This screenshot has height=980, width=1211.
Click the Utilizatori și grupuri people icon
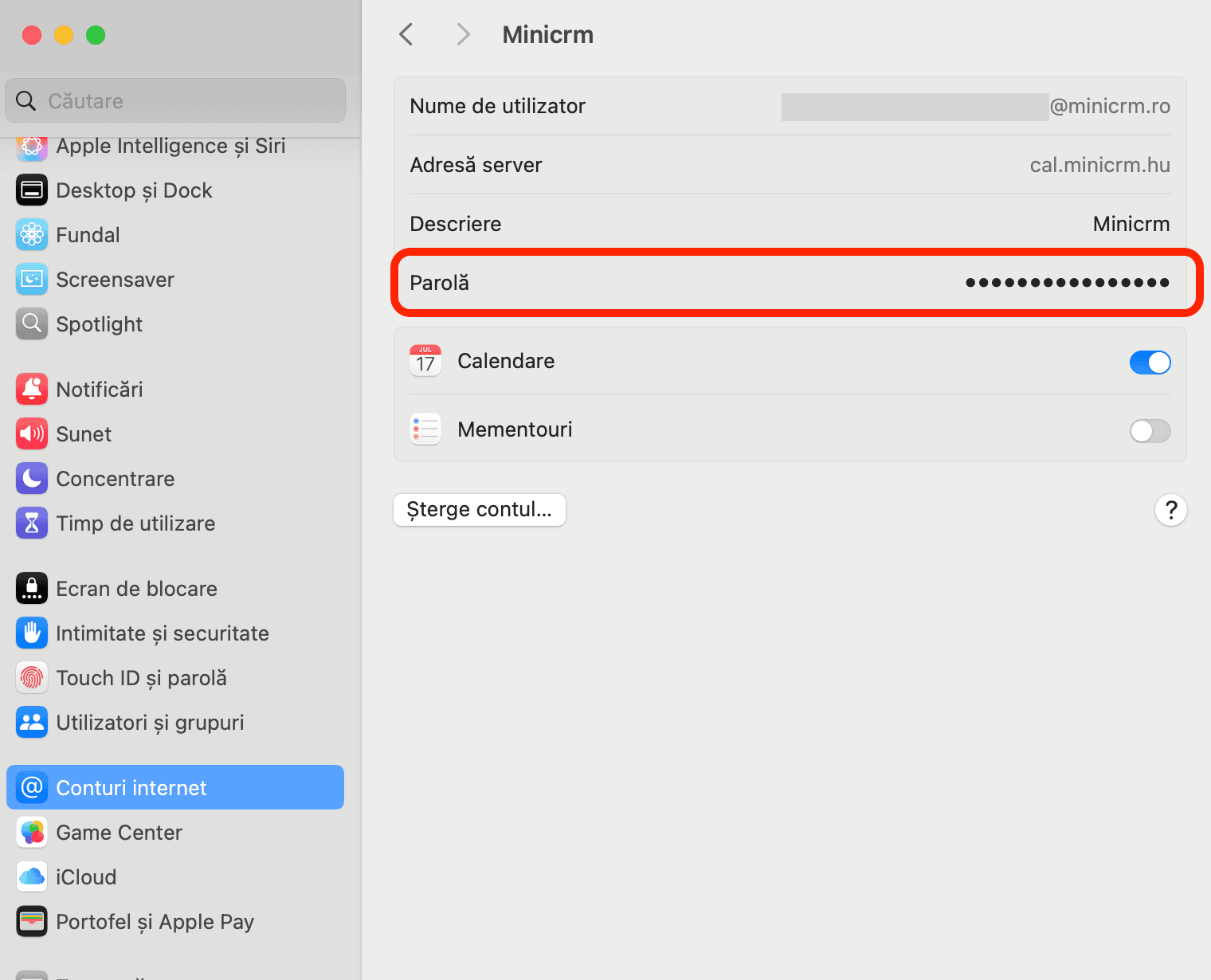[x=32, y=723]
